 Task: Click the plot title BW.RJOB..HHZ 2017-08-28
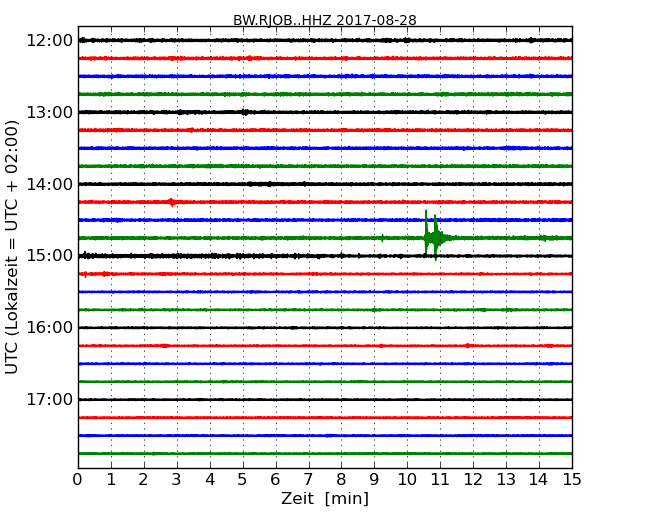click(x=325, y=20)
